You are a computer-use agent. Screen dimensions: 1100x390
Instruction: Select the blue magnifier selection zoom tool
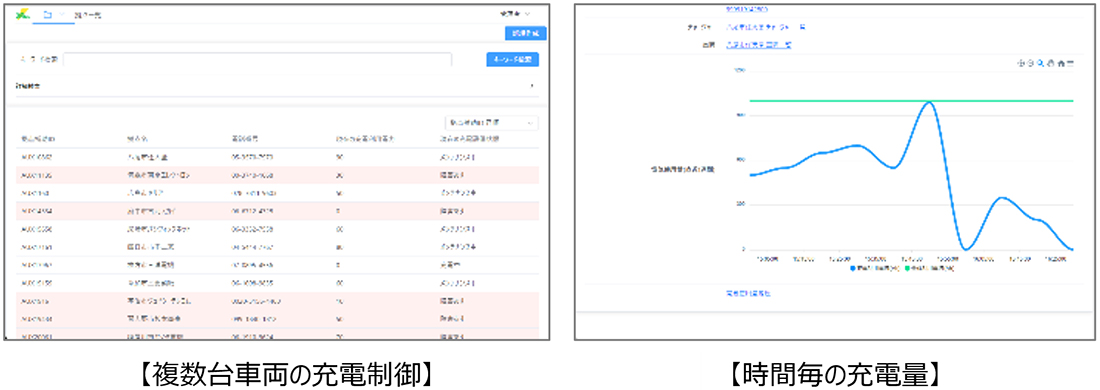coord(1040,64)
